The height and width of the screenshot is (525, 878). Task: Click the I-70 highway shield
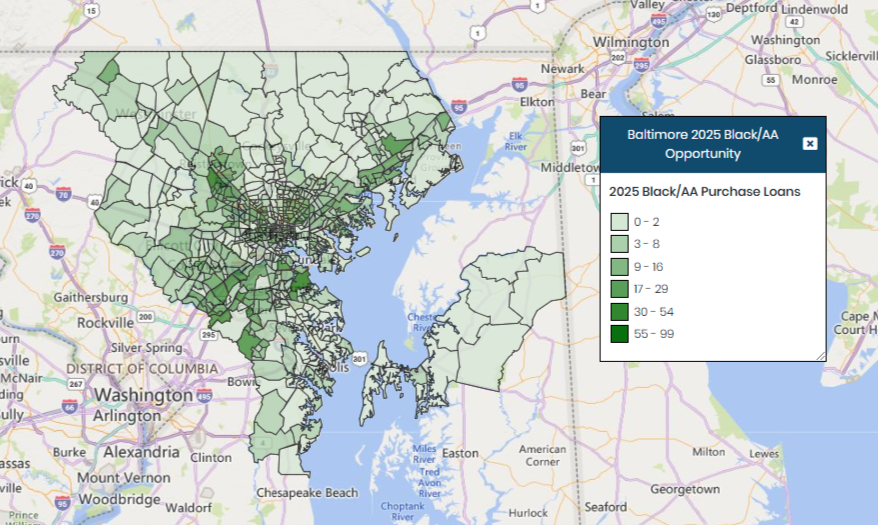[63, 194]
